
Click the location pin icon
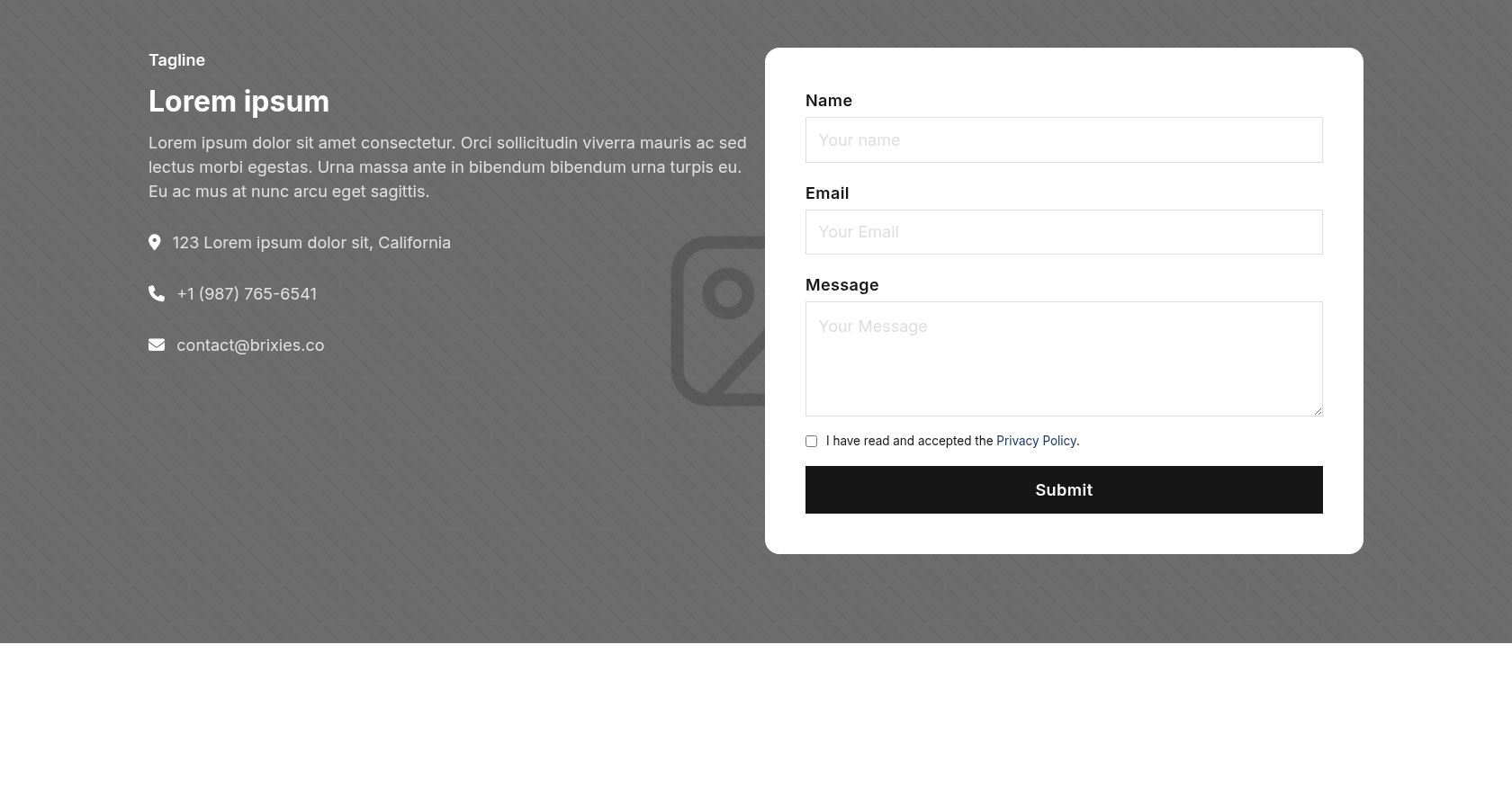point(155,243)
